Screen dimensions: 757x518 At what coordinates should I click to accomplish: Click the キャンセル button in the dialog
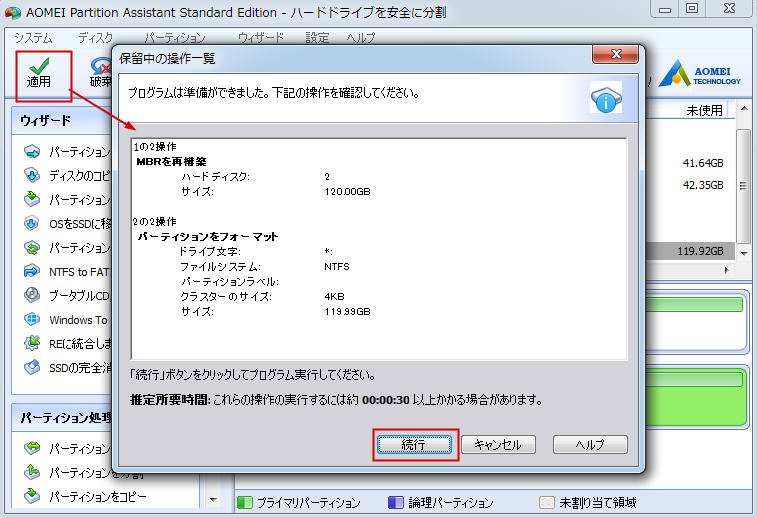point(498,445)
